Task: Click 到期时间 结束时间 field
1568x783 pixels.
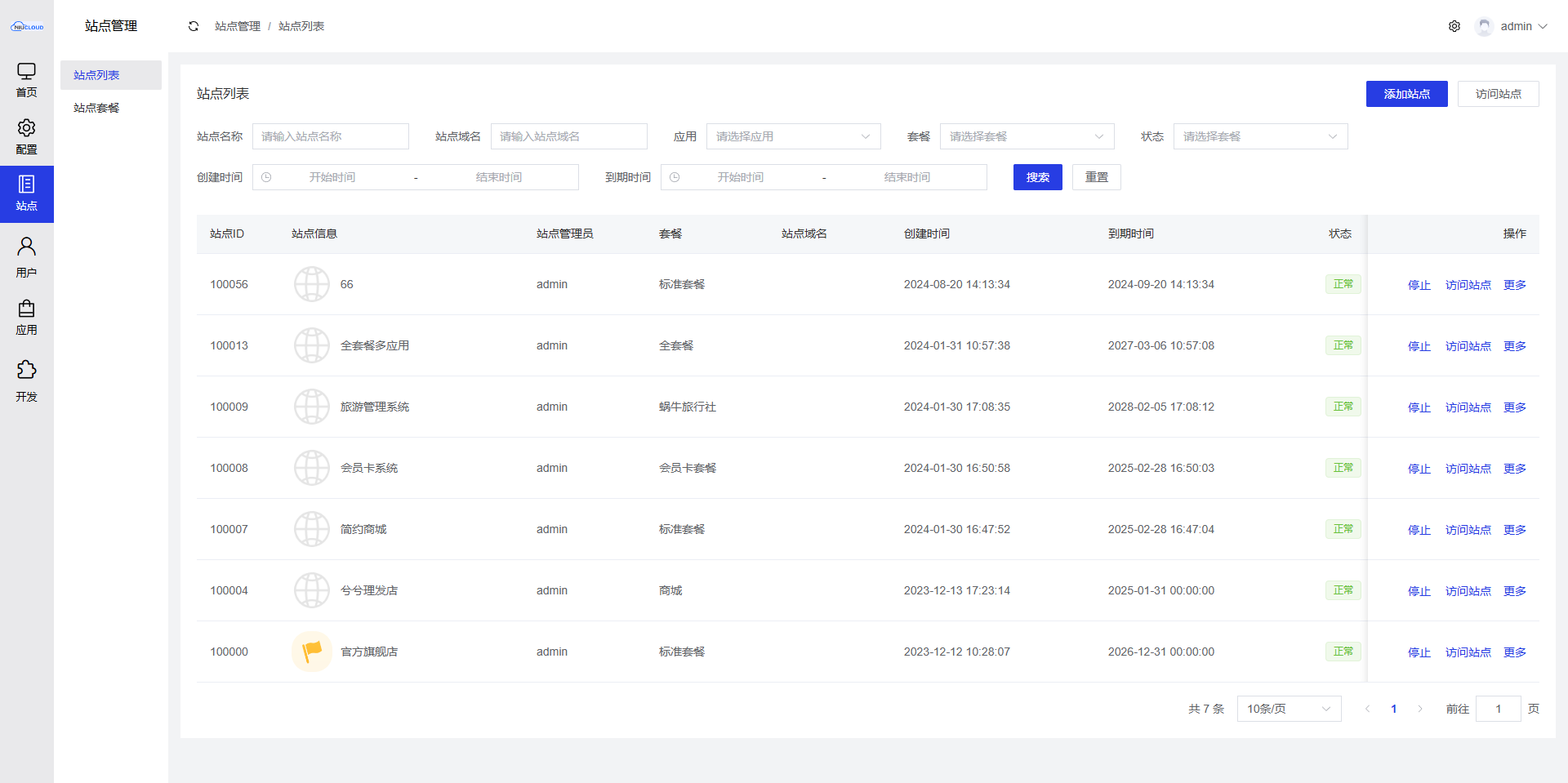Action: pyautogui.click(x=907, y=177)
